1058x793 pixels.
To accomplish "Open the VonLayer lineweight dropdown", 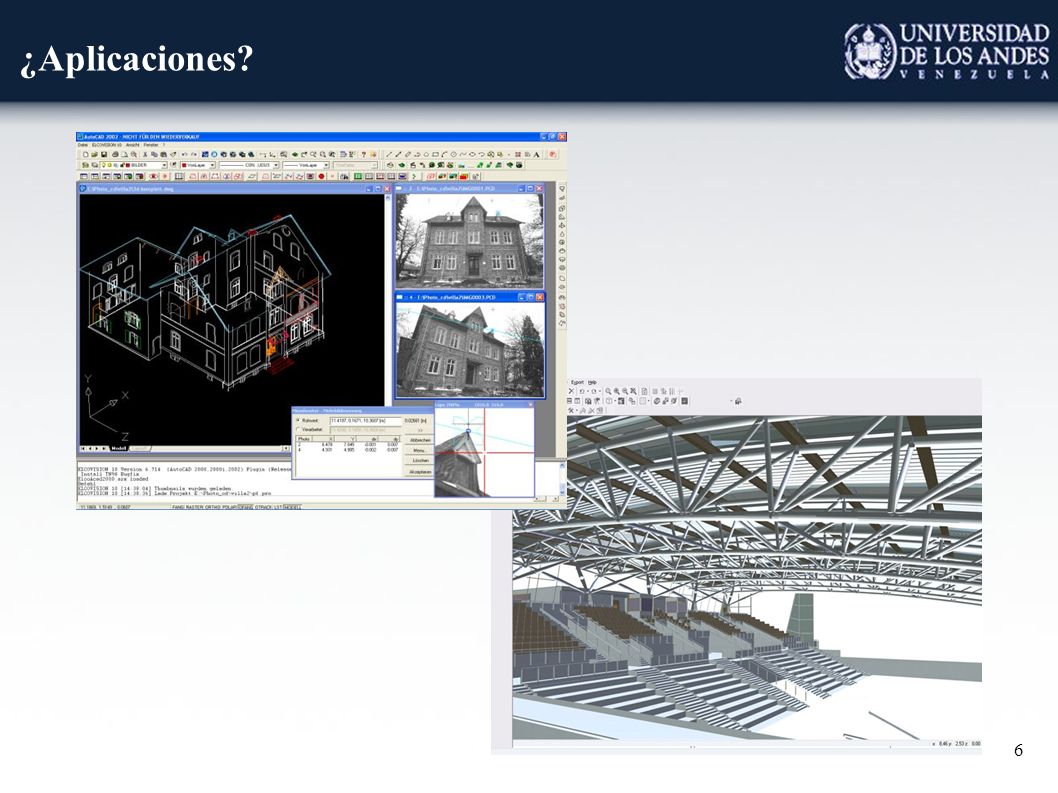I will coord(327,165).
